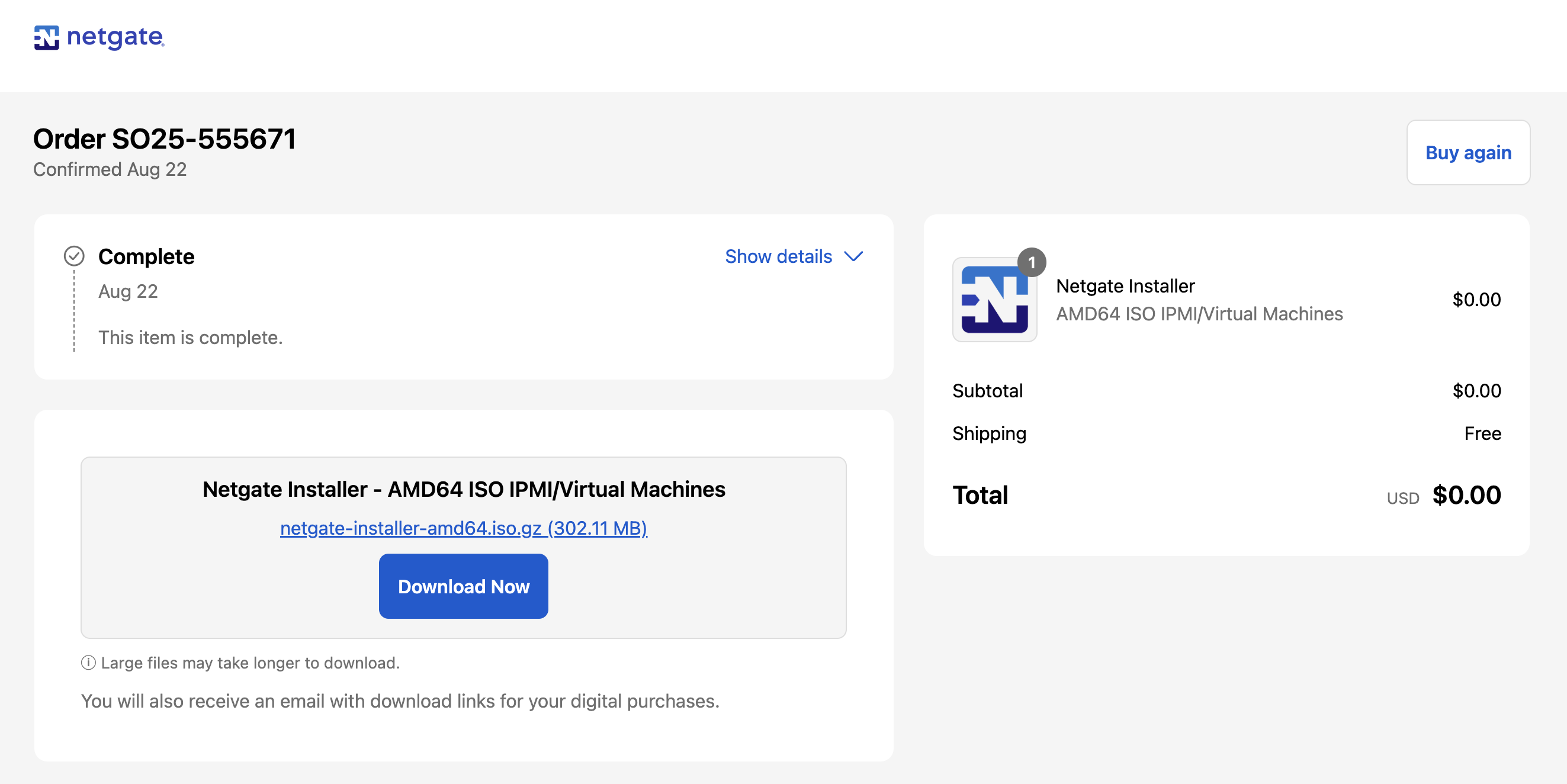Image resolution: width=1567 pixels, height=784 pixels.
Task: Click the Subtotal label
Action: (x=987, y=390)
